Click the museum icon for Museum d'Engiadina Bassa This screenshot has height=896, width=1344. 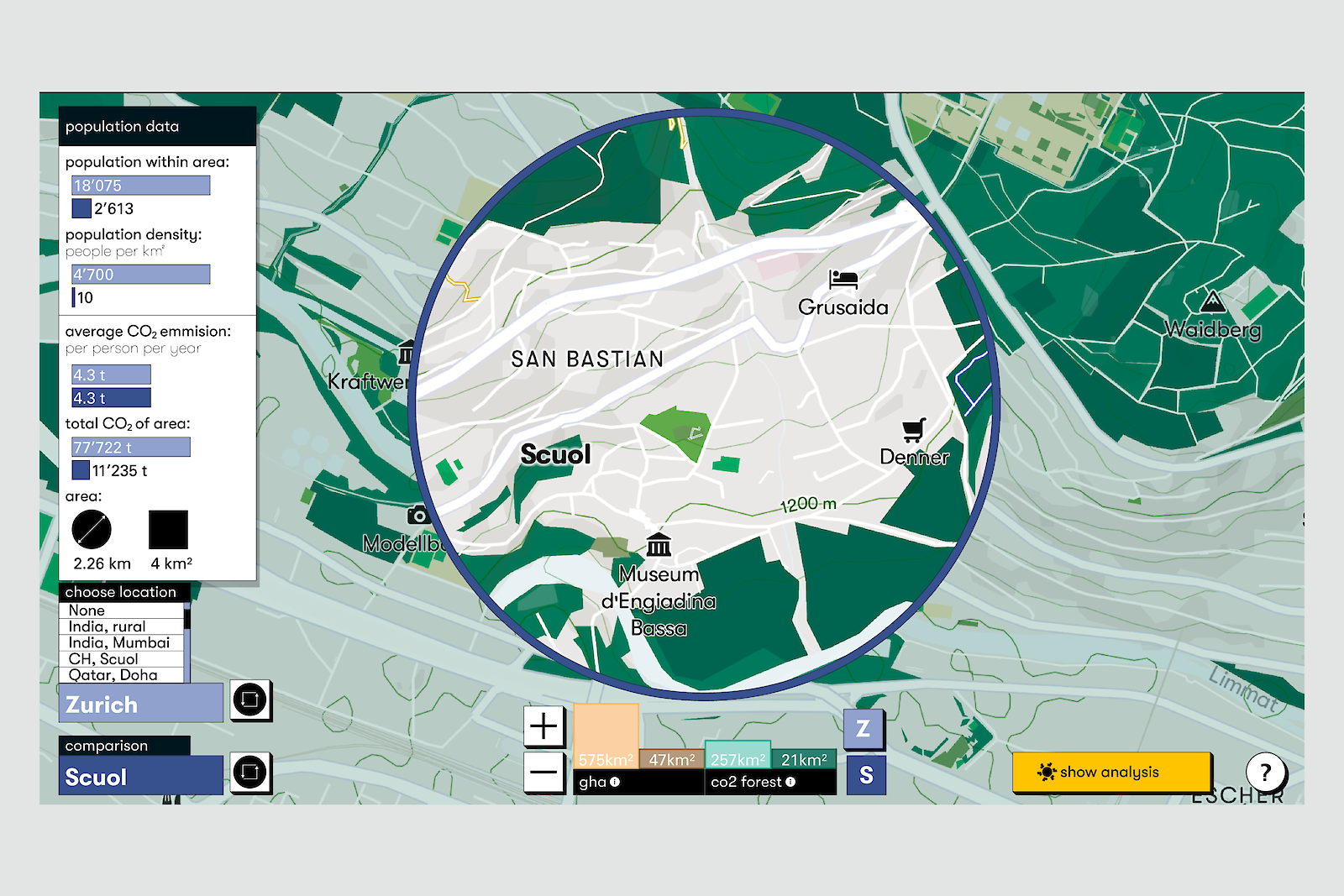(x=659, y=545)
